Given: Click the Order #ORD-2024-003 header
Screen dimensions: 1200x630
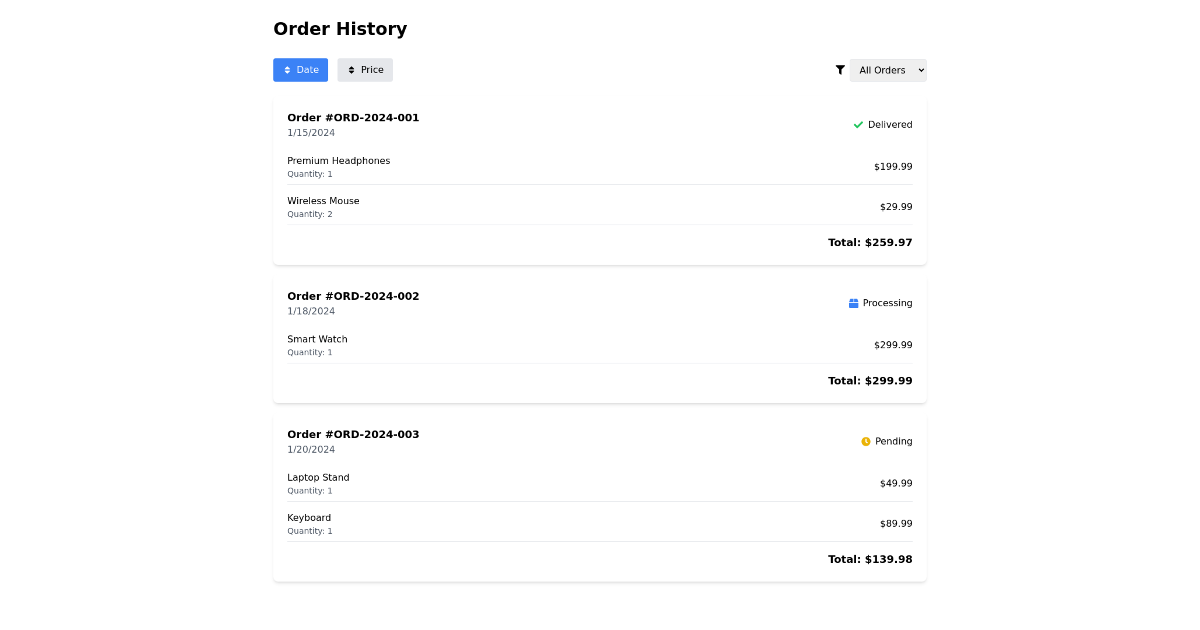Looking at the screenshot, I should [353, 434].
